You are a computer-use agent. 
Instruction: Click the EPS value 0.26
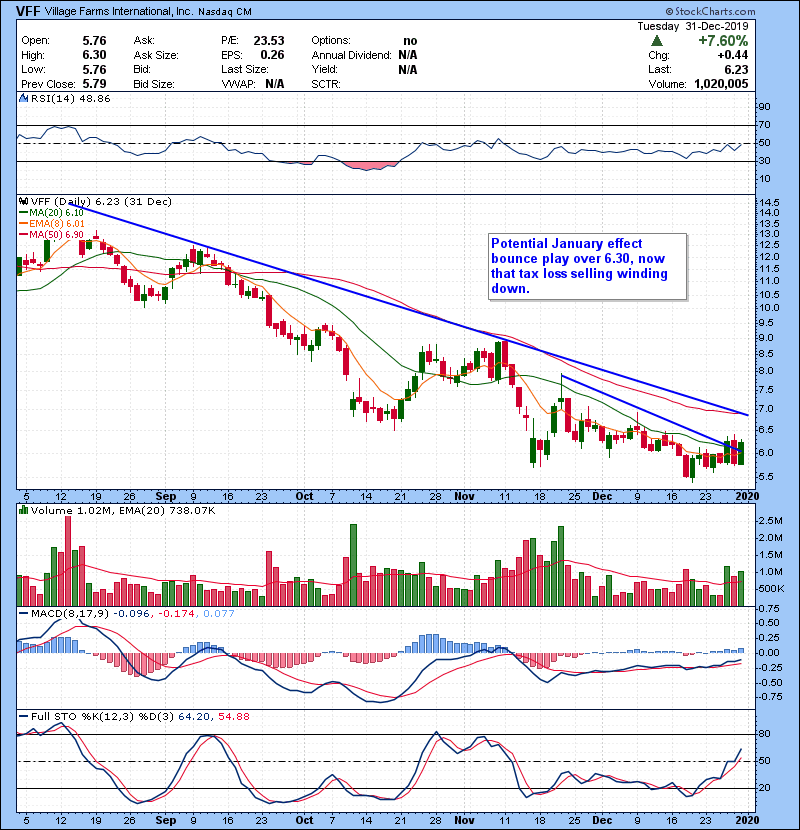pos(272,55)
